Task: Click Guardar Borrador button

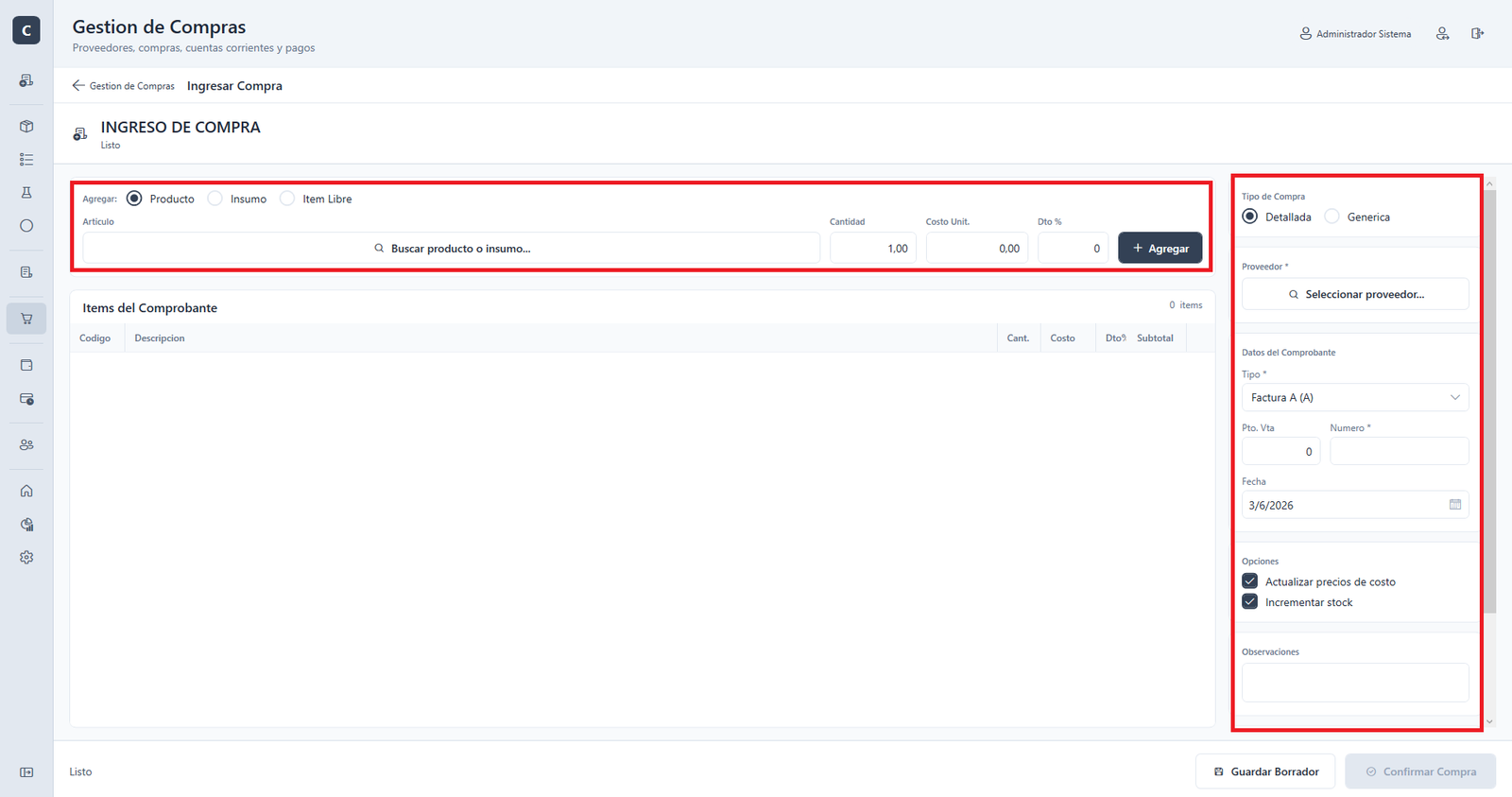Action: point(1265,771)
